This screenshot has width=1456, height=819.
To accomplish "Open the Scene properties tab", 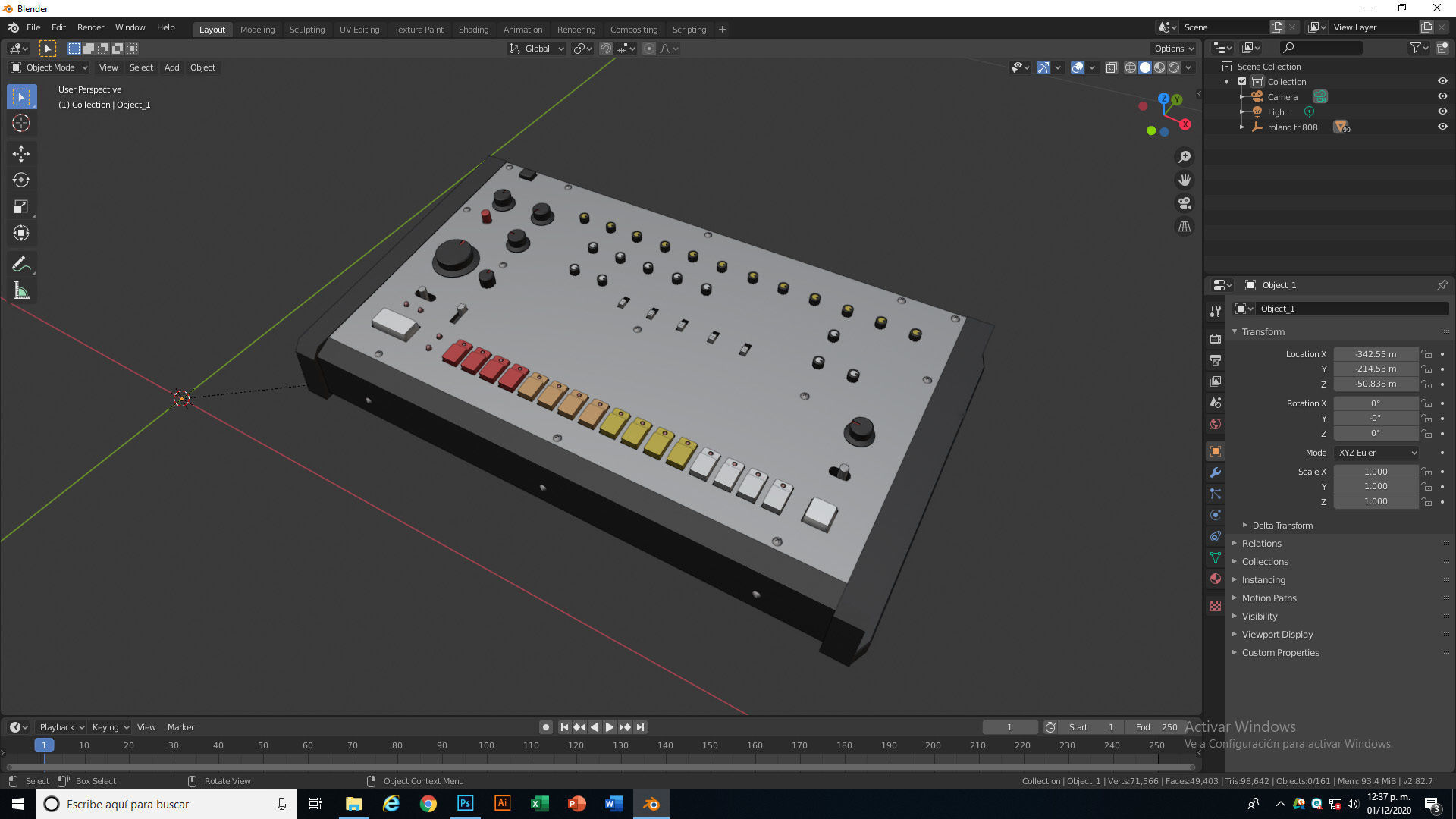I will pos(1216,402).
